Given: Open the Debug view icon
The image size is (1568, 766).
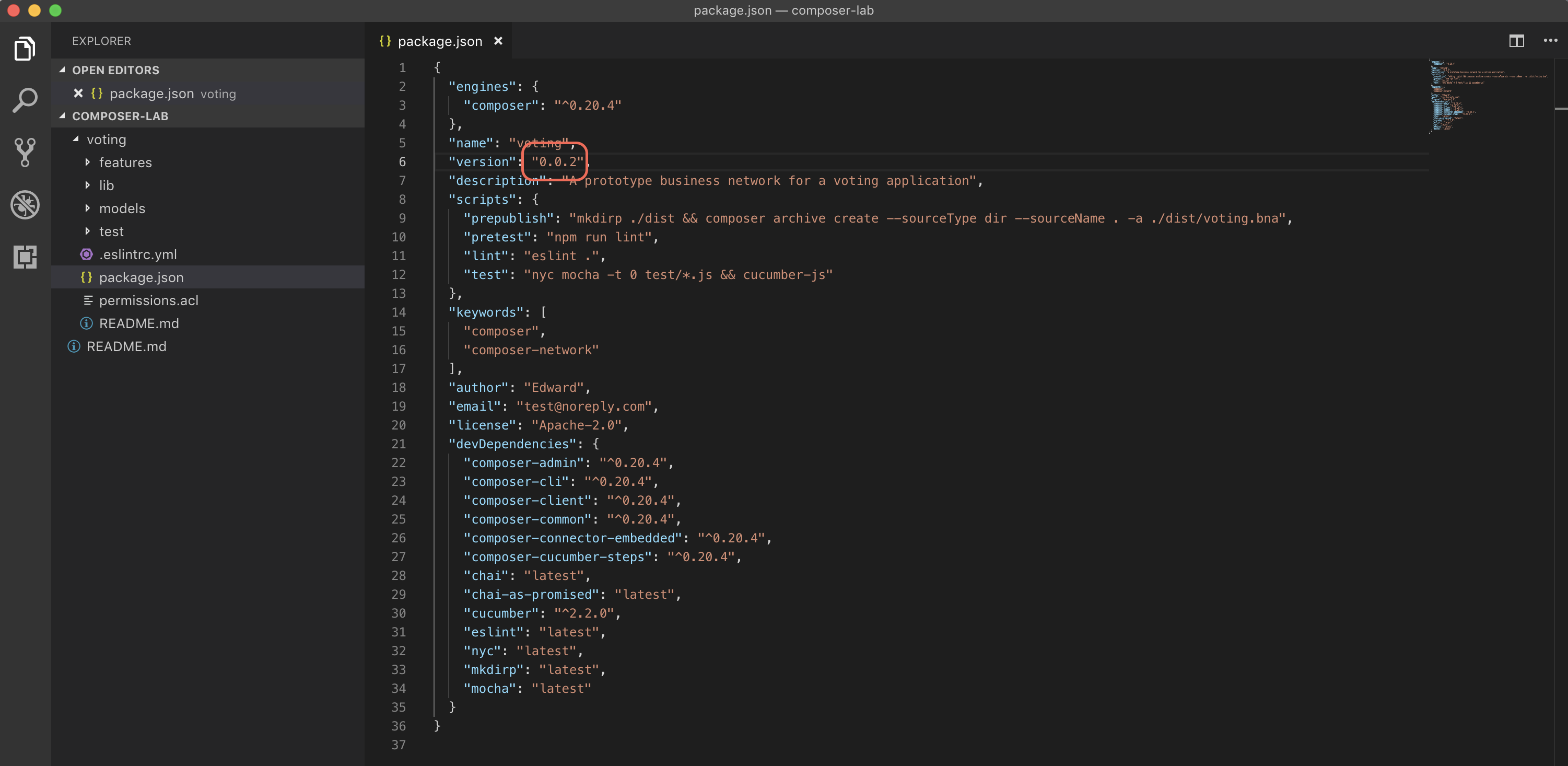Looking at the screenshot, I should pyautogui.click(x=25, y=205).
